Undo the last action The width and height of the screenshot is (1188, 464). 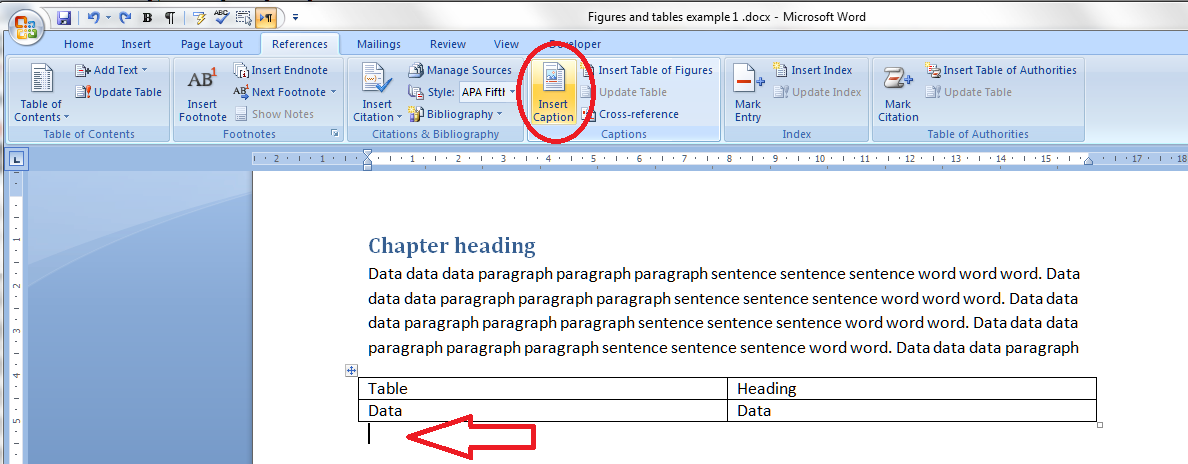tap(93, 18)
